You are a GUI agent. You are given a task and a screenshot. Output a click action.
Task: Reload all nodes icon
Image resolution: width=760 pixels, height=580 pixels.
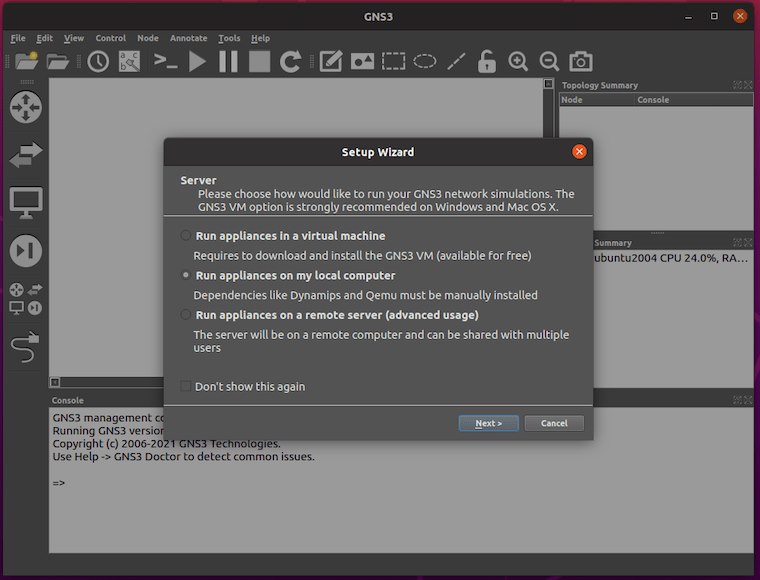click(290, 62)
